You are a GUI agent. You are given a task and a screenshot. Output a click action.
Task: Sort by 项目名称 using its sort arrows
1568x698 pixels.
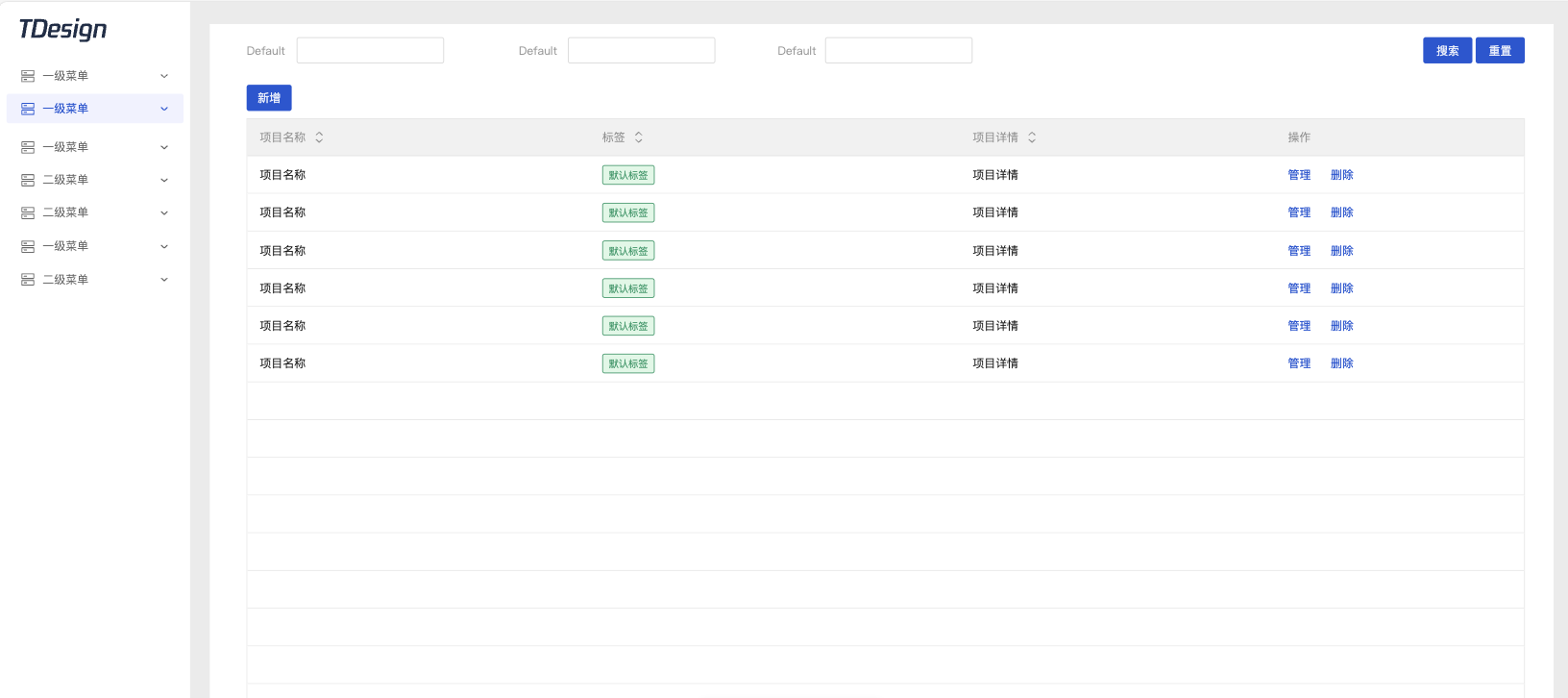[x=319, y=137]
